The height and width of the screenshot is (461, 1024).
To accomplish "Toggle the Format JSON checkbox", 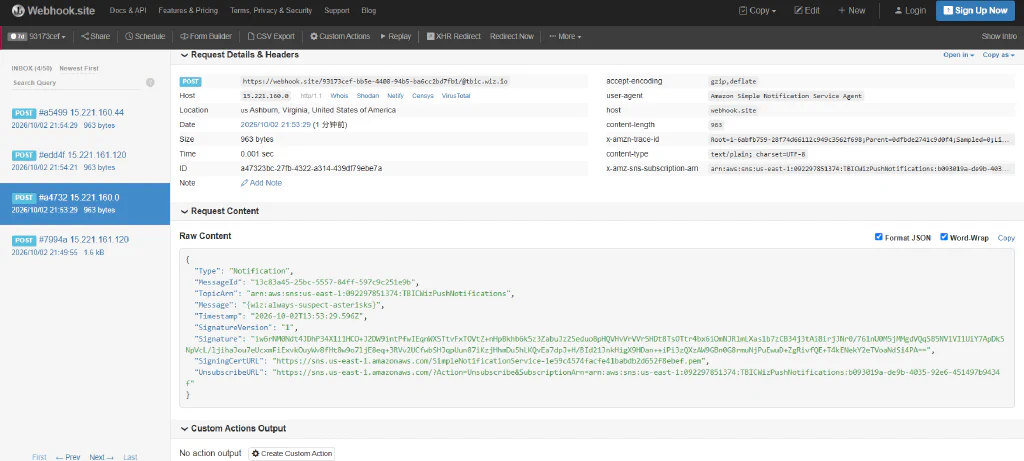I will pos(879,237).
